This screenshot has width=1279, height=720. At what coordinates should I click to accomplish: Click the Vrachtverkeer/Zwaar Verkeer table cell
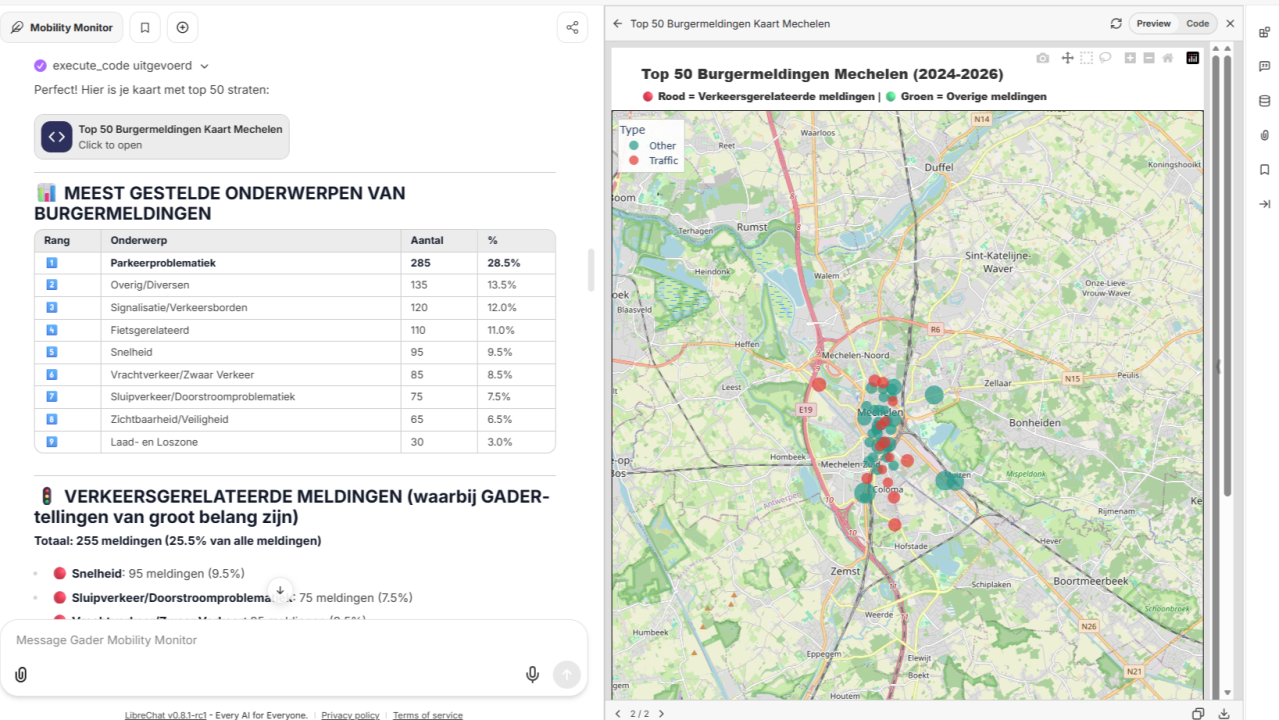[250, 375]
